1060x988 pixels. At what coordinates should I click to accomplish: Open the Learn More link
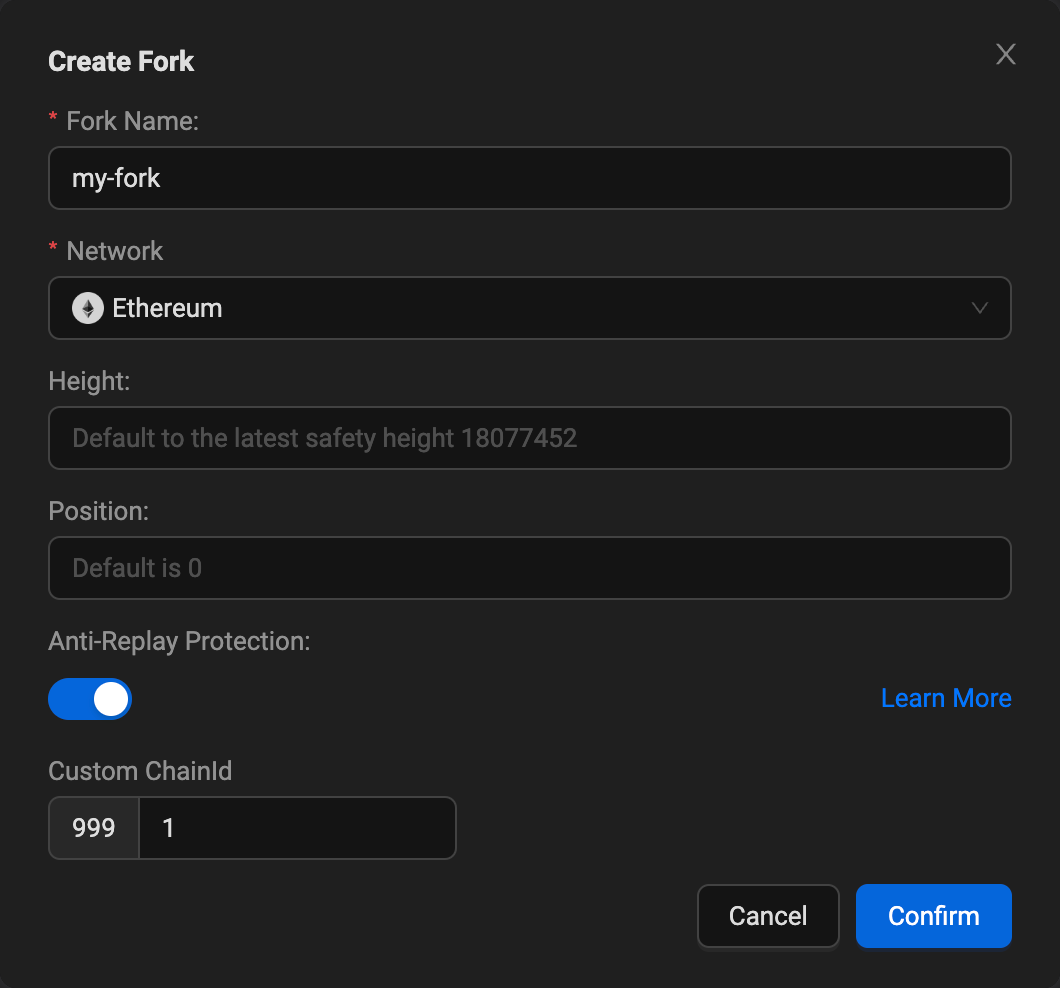[945, 698]
